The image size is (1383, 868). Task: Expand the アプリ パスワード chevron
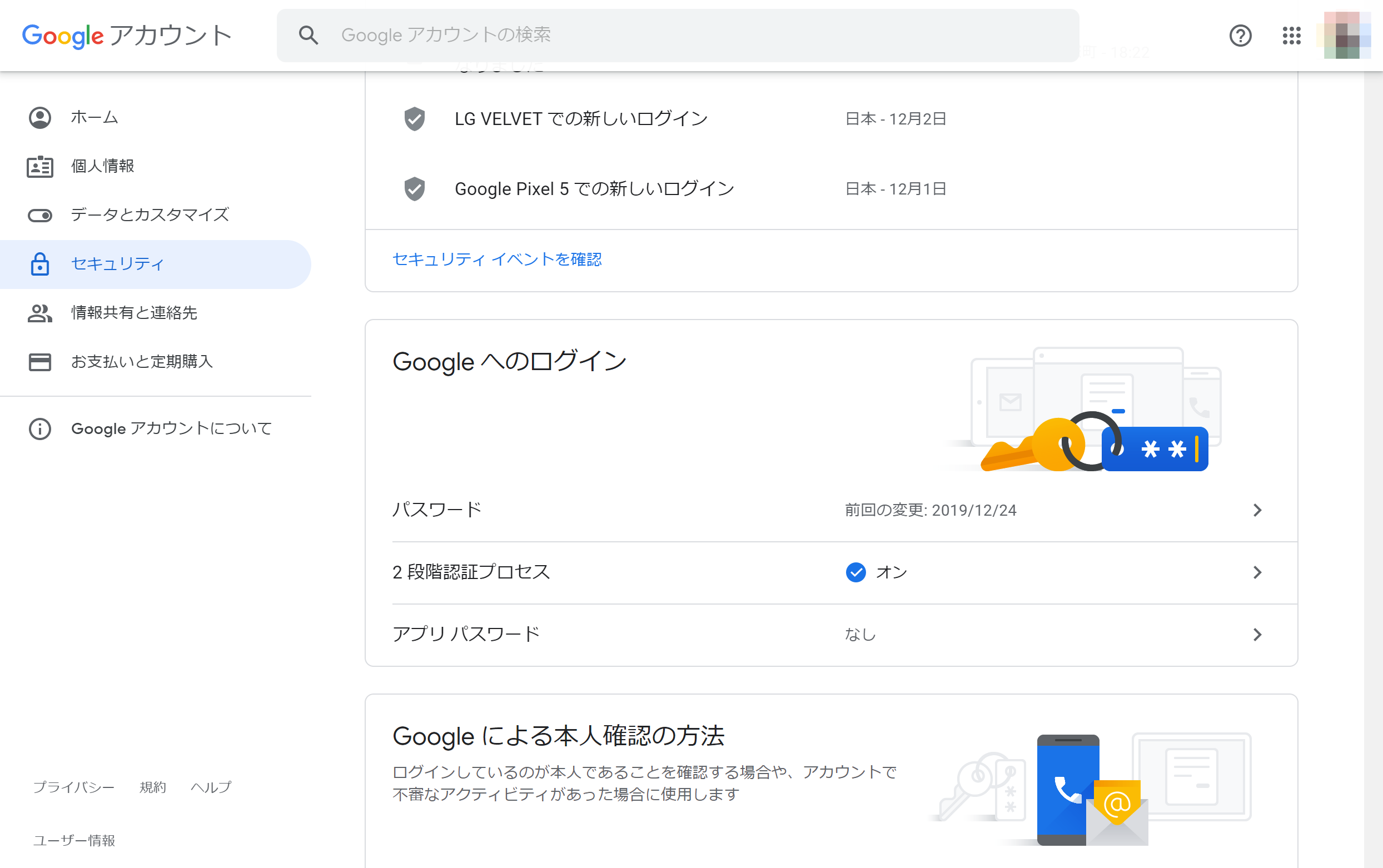click(1258, 635)
